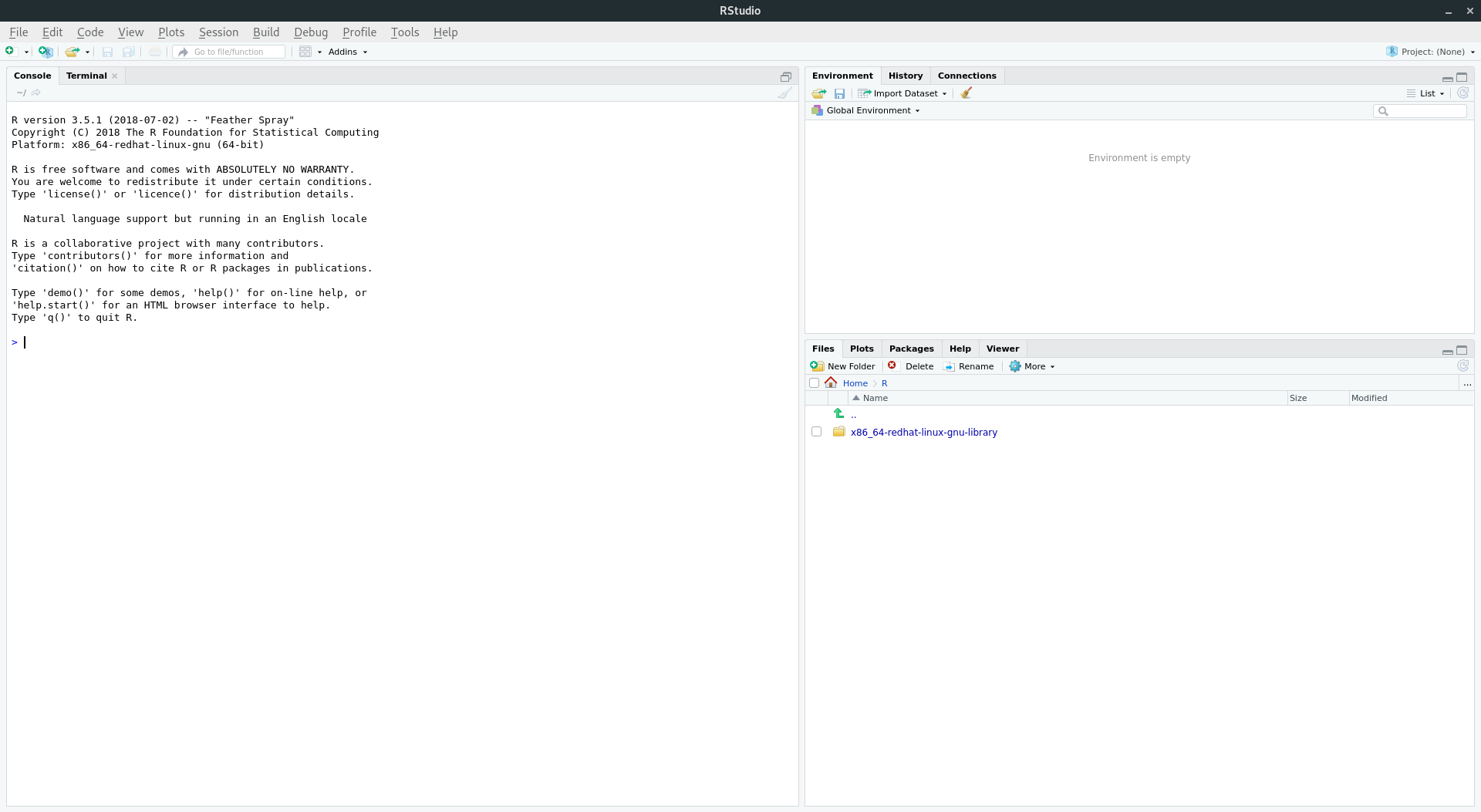Sort files by Size column header

(1318, 398)
